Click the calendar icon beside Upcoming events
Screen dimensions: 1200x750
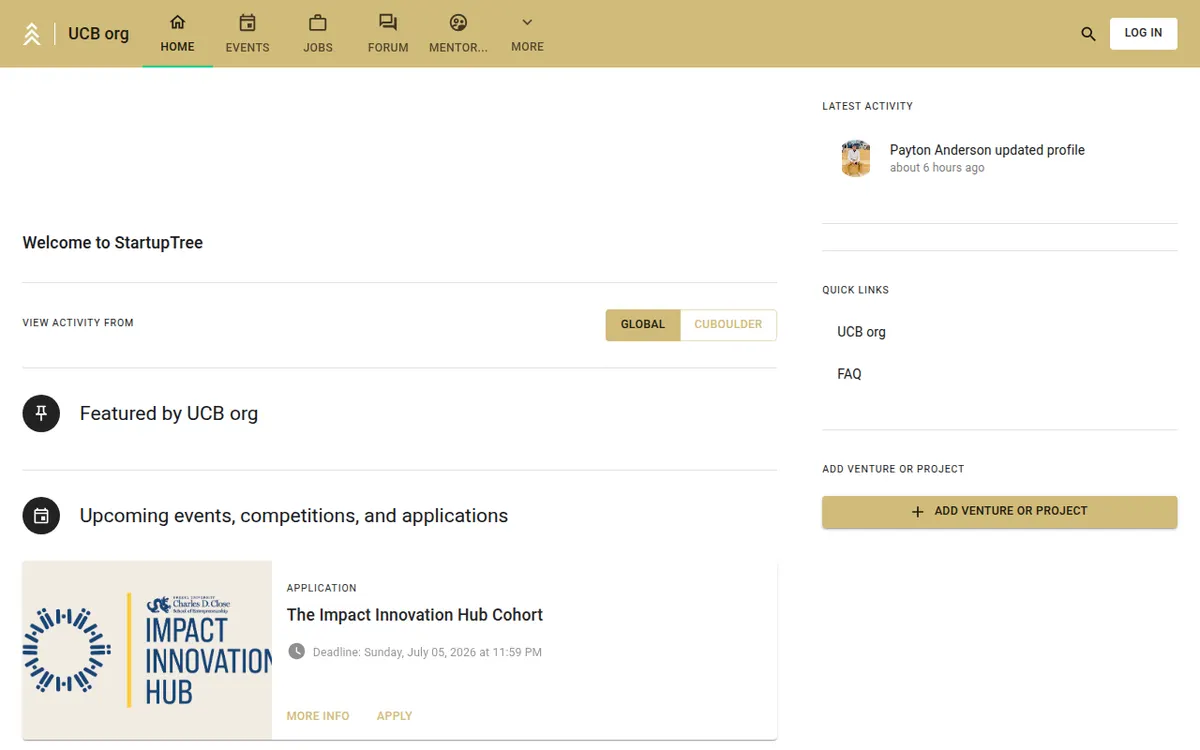click(x=41, y=516)
